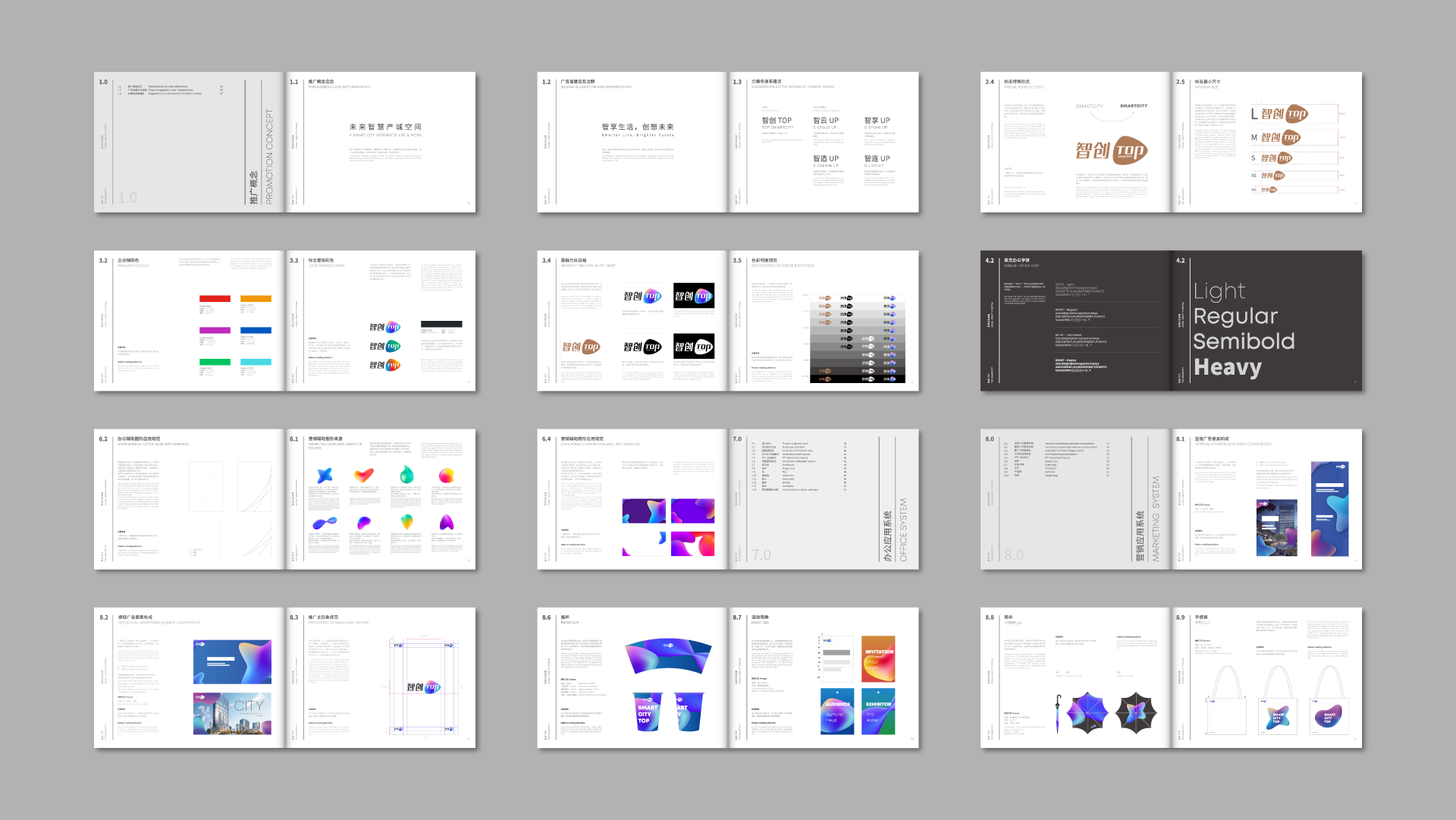Click the "智享生活，创想未来" slogan on page 1.2
Screen dimensions: 1456x820
(638, 127)
